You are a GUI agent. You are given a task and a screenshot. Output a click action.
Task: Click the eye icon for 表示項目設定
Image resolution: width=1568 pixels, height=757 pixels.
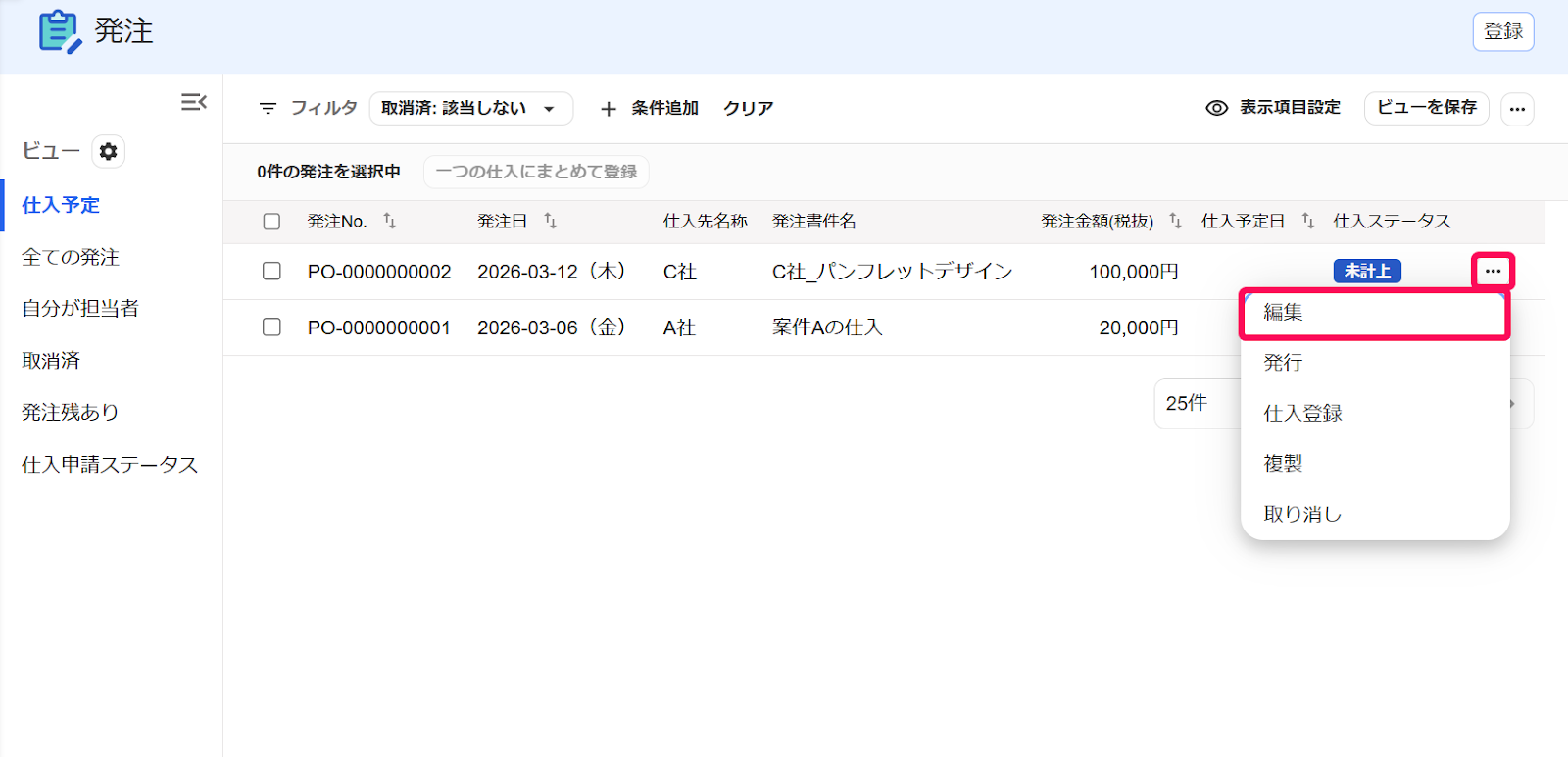click(x=1216, y=108)
